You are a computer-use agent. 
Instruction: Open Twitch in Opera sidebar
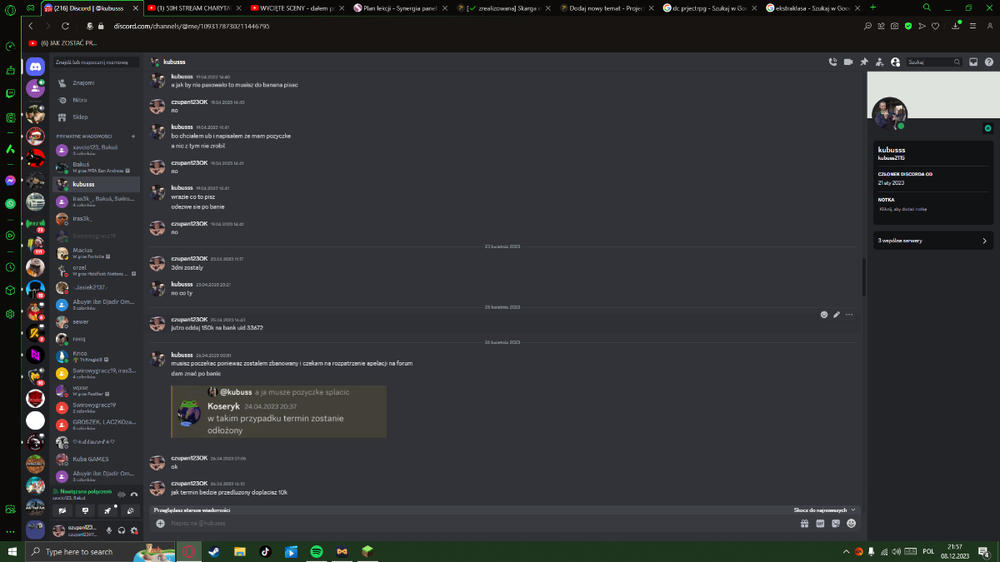point(10,94)
